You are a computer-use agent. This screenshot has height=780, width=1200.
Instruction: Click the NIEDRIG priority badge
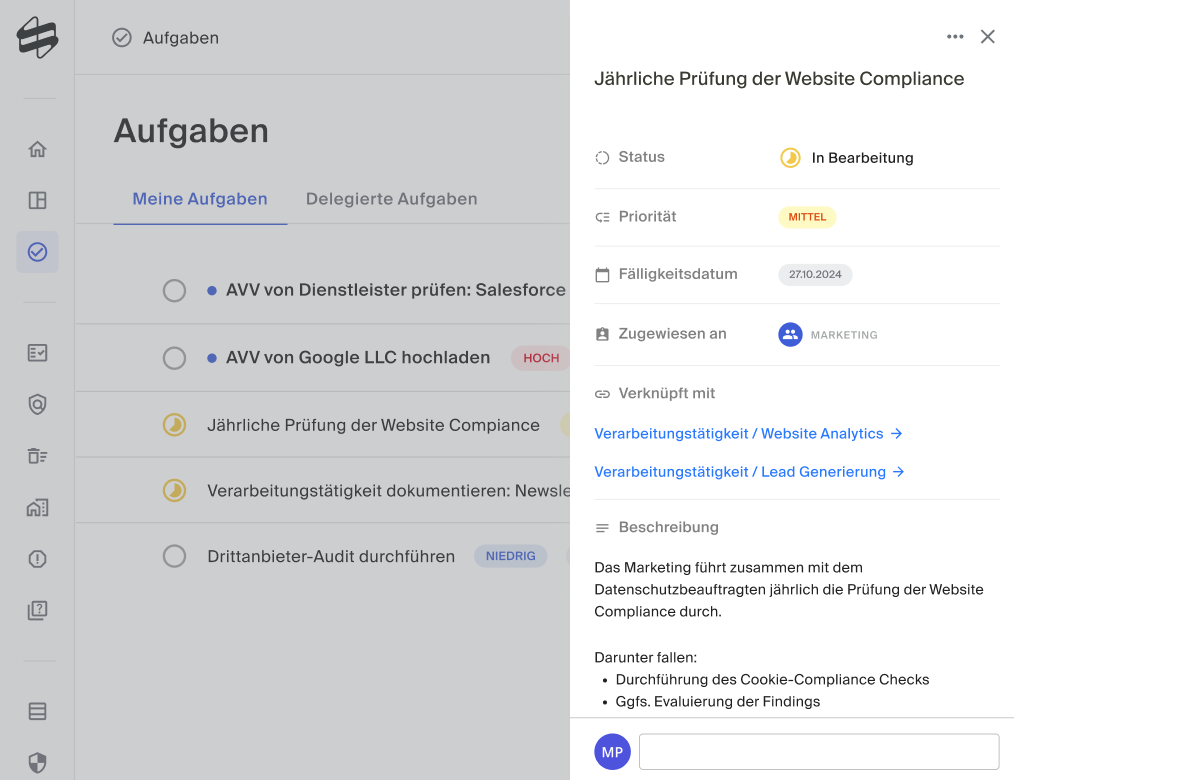(511, 556)
